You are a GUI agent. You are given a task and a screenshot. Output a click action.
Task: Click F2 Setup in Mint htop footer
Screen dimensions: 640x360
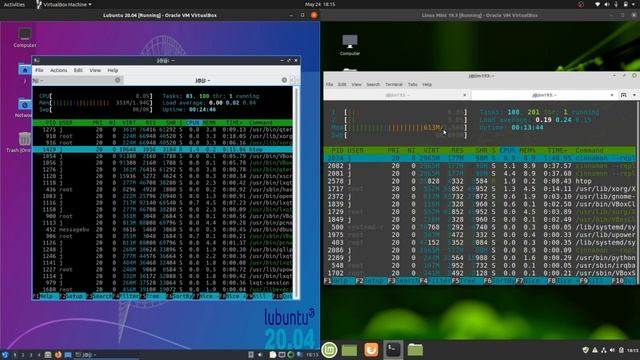pos(371,281)
